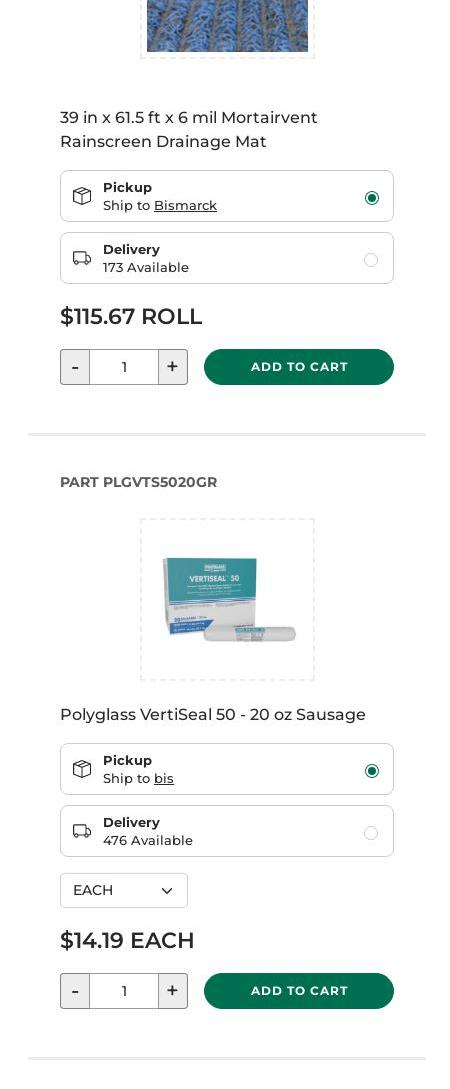Image resolution: width=450 pixels, height=1089 pixels.
Task: Click the box icon in VertiSeal Pickup option
Action: (x=82, y=769)
